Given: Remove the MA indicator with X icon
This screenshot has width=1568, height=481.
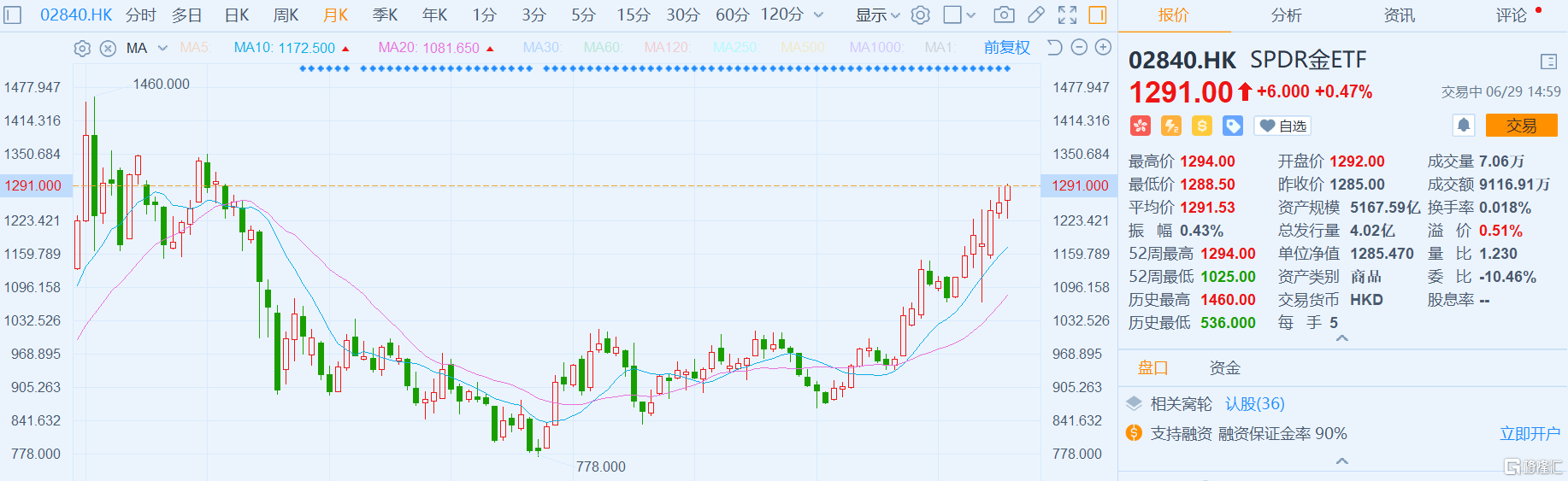Looking at the screenshot, I should [x=108, y=49].
